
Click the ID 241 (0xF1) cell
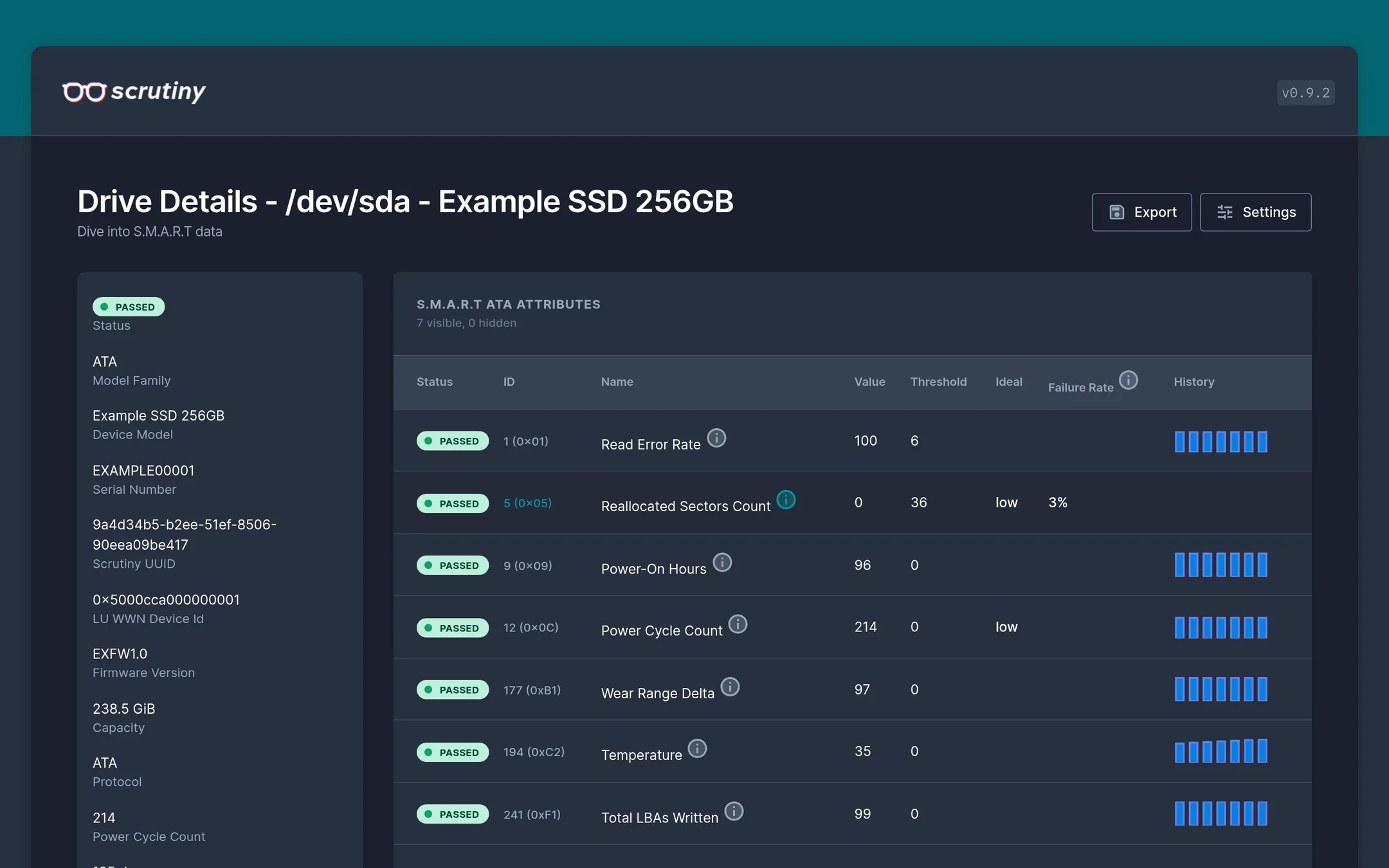click(x=532, y=814)
